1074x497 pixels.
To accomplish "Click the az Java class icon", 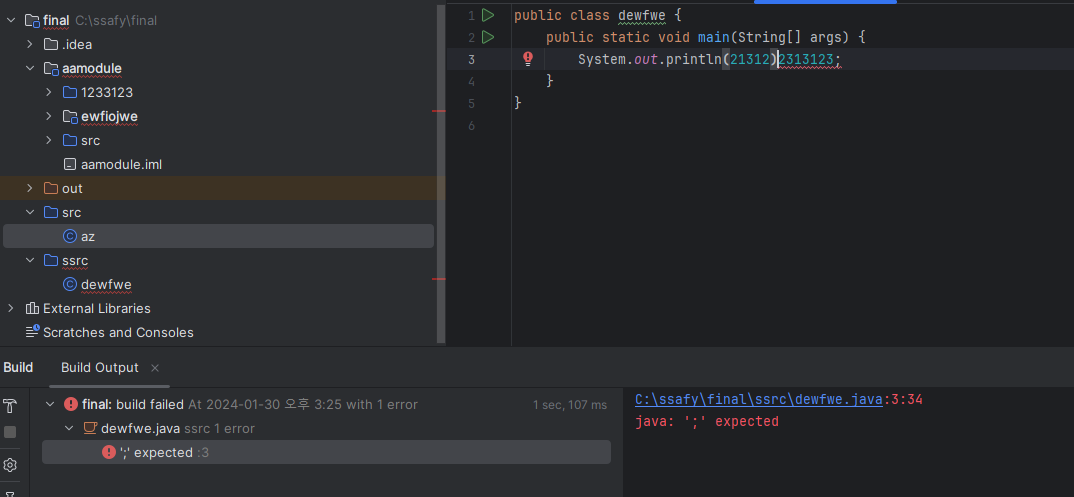I will pyautogui.click(x=70, y=236).
